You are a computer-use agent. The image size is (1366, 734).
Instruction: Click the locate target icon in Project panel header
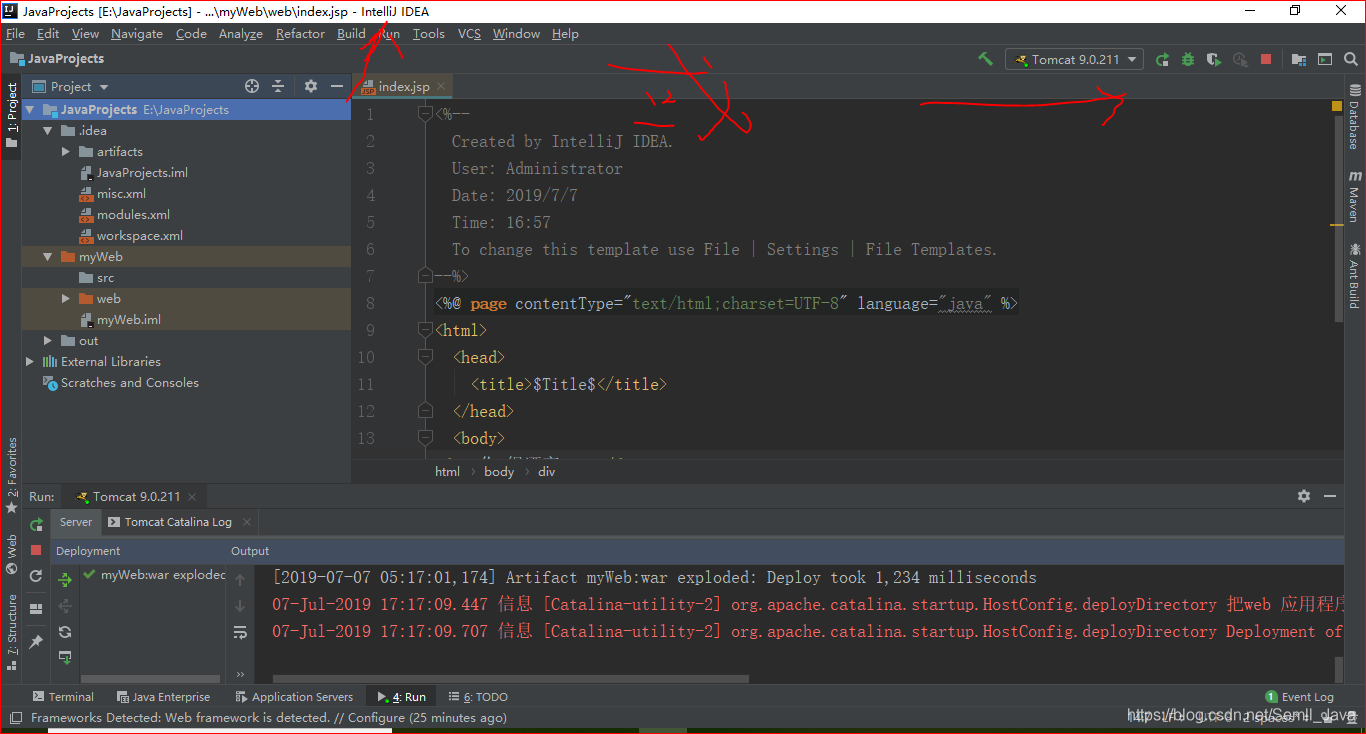click(x=252, y=86)
